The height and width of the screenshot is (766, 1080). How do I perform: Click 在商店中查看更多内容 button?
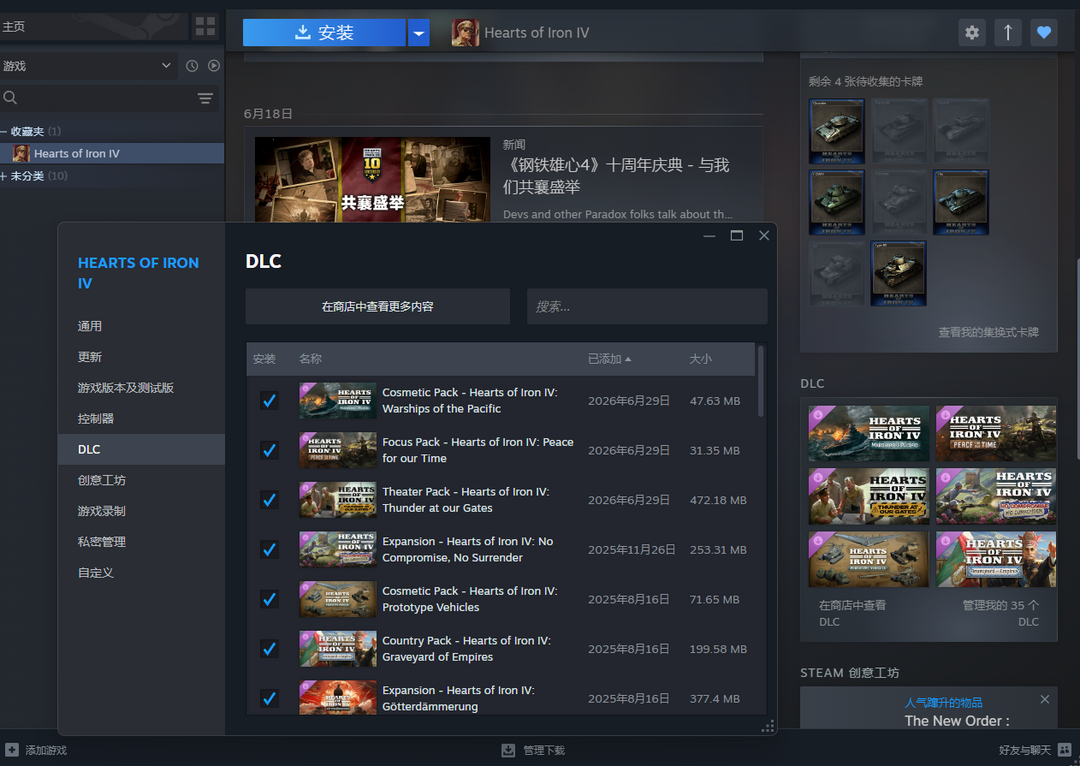(x=377, y=307)
